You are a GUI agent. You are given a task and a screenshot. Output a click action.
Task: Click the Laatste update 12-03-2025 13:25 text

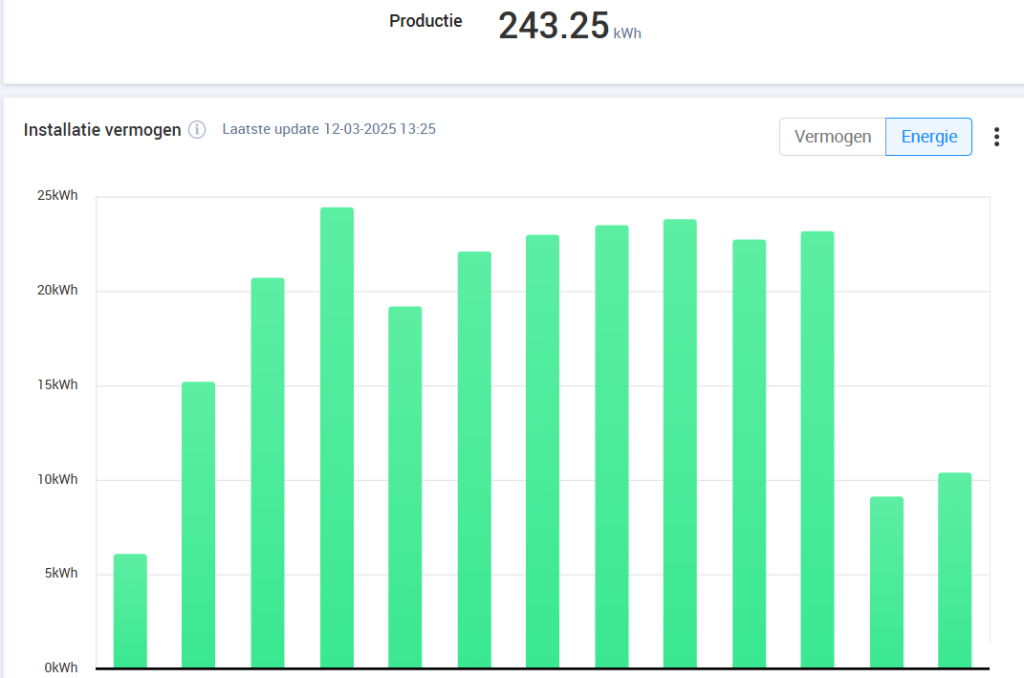coord(329,129)
